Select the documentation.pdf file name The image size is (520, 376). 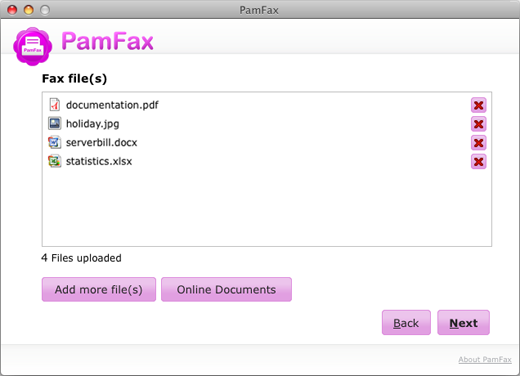(112, 105)
